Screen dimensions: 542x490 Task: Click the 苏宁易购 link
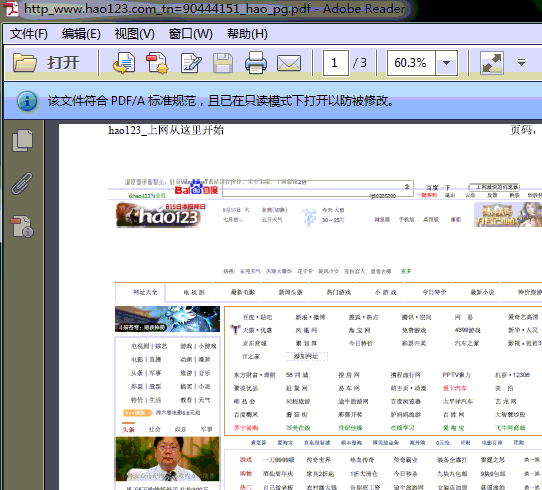click(x=246, y=428)
